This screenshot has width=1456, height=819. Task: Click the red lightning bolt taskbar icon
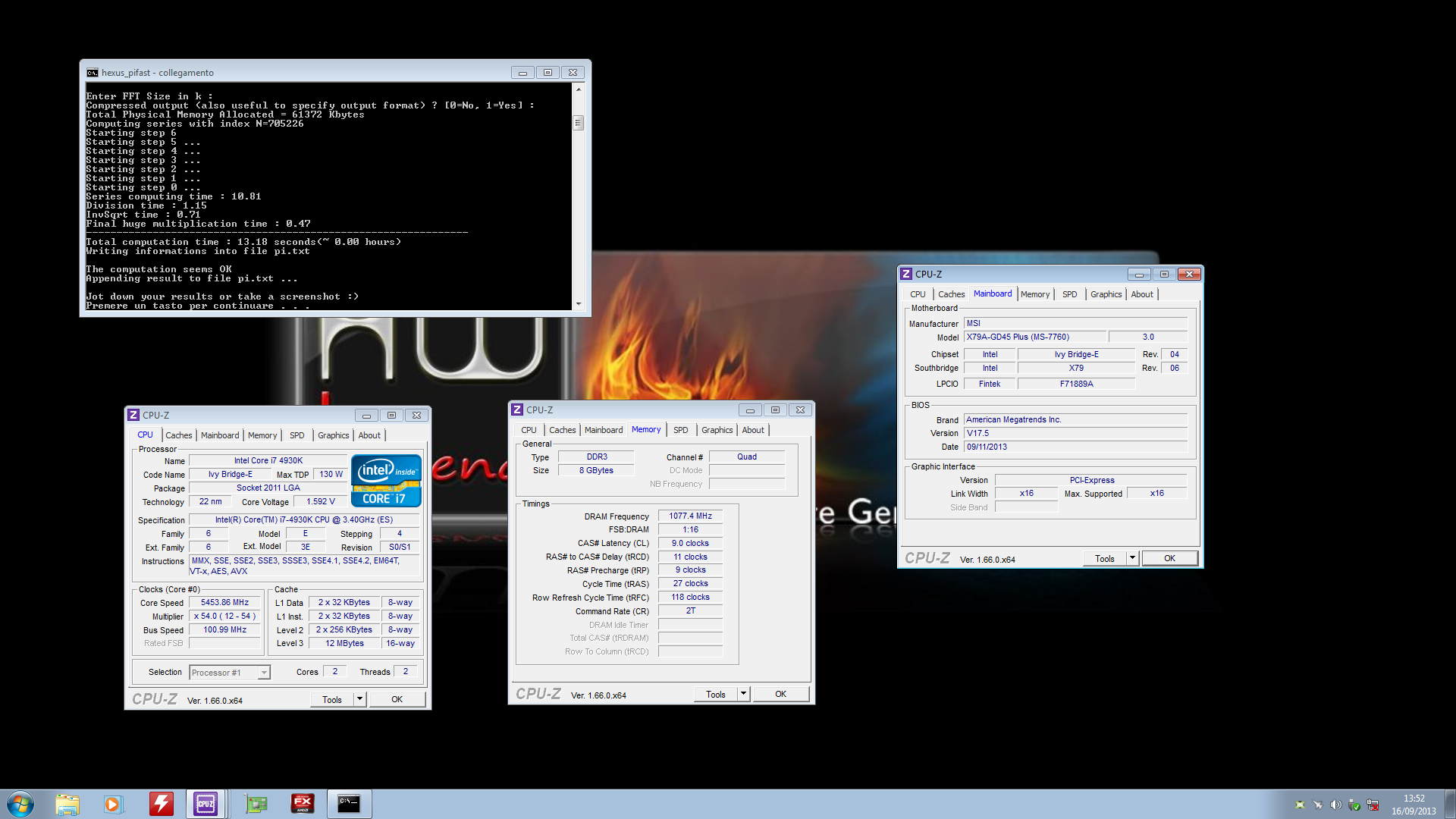point(161,804)
